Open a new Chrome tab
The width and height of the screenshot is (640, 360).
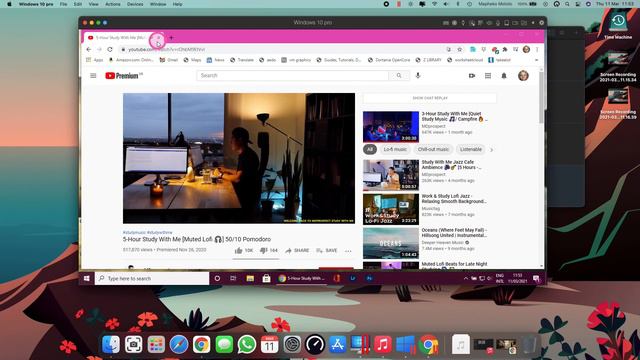[171, 38]
